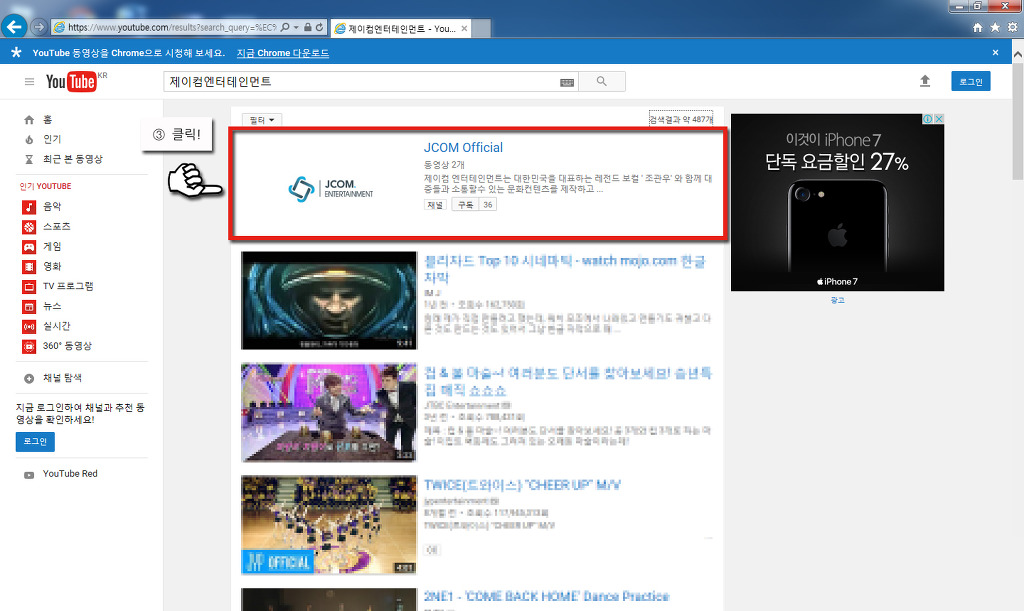
Task: Open the YouTube hamburger guide menu
Action: (x=29, y=82)
